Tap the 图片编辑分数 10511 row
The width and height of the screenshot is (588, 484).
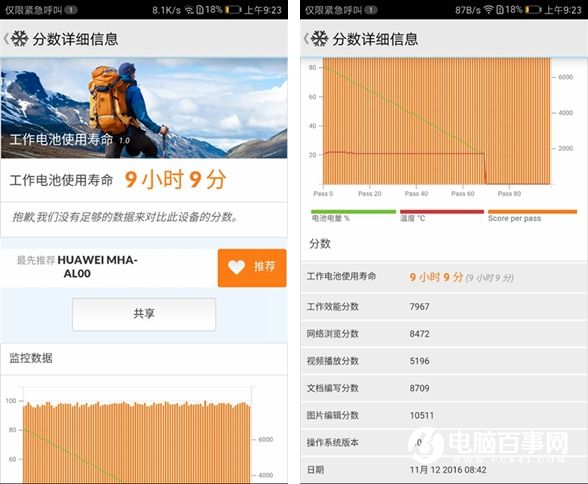pyautogui.click(x=444, y=415)
